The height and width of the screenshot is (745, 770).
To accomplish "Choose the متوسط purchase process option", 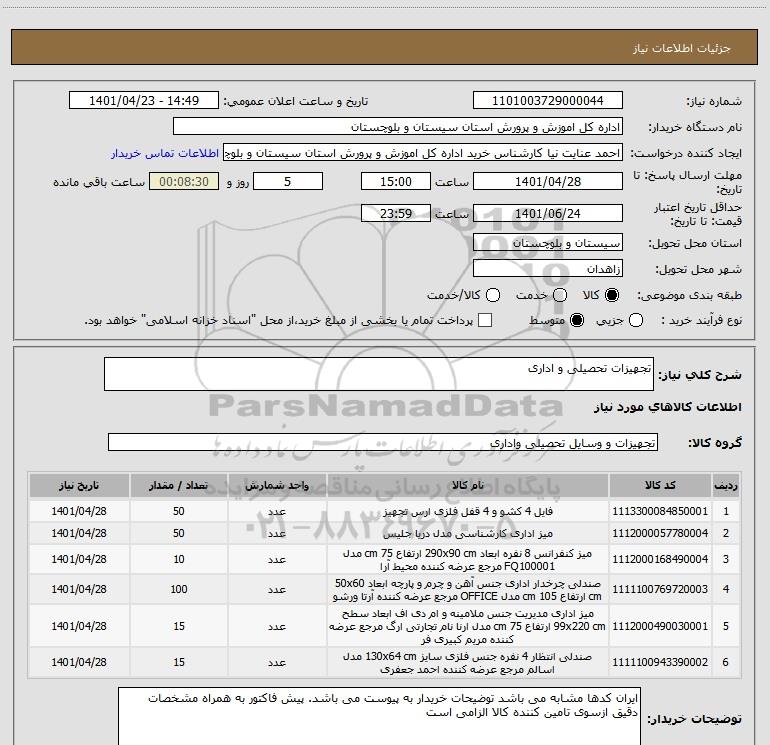I will point(577,320).
